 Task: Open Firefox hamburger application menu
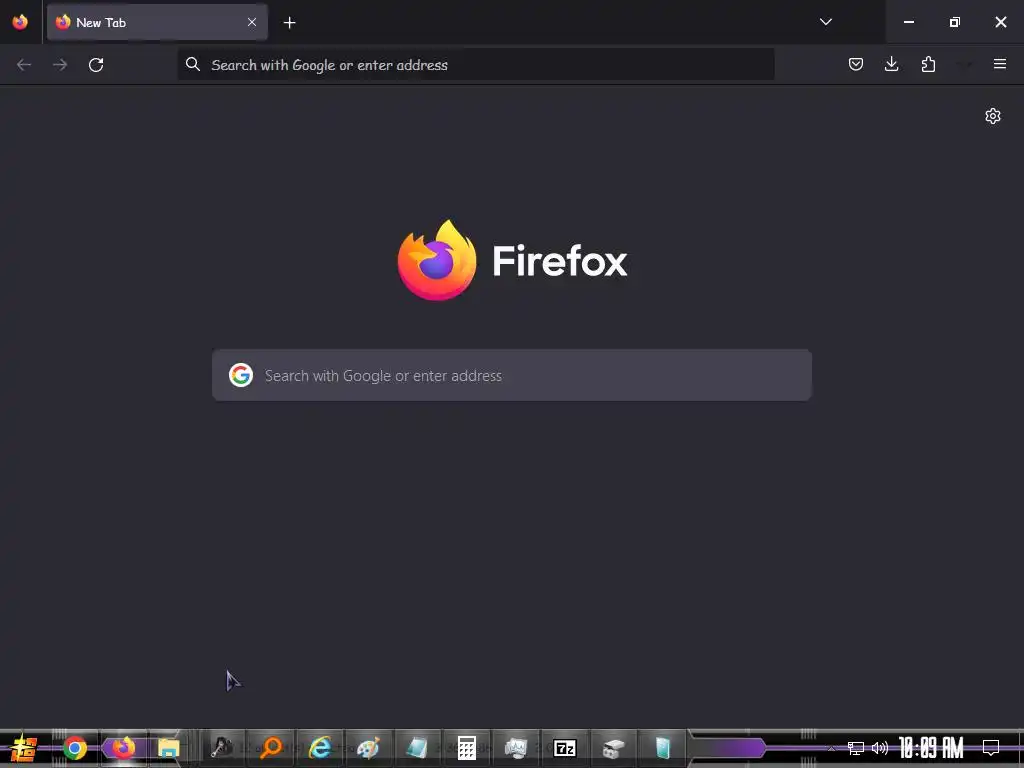tap(999, 64)
